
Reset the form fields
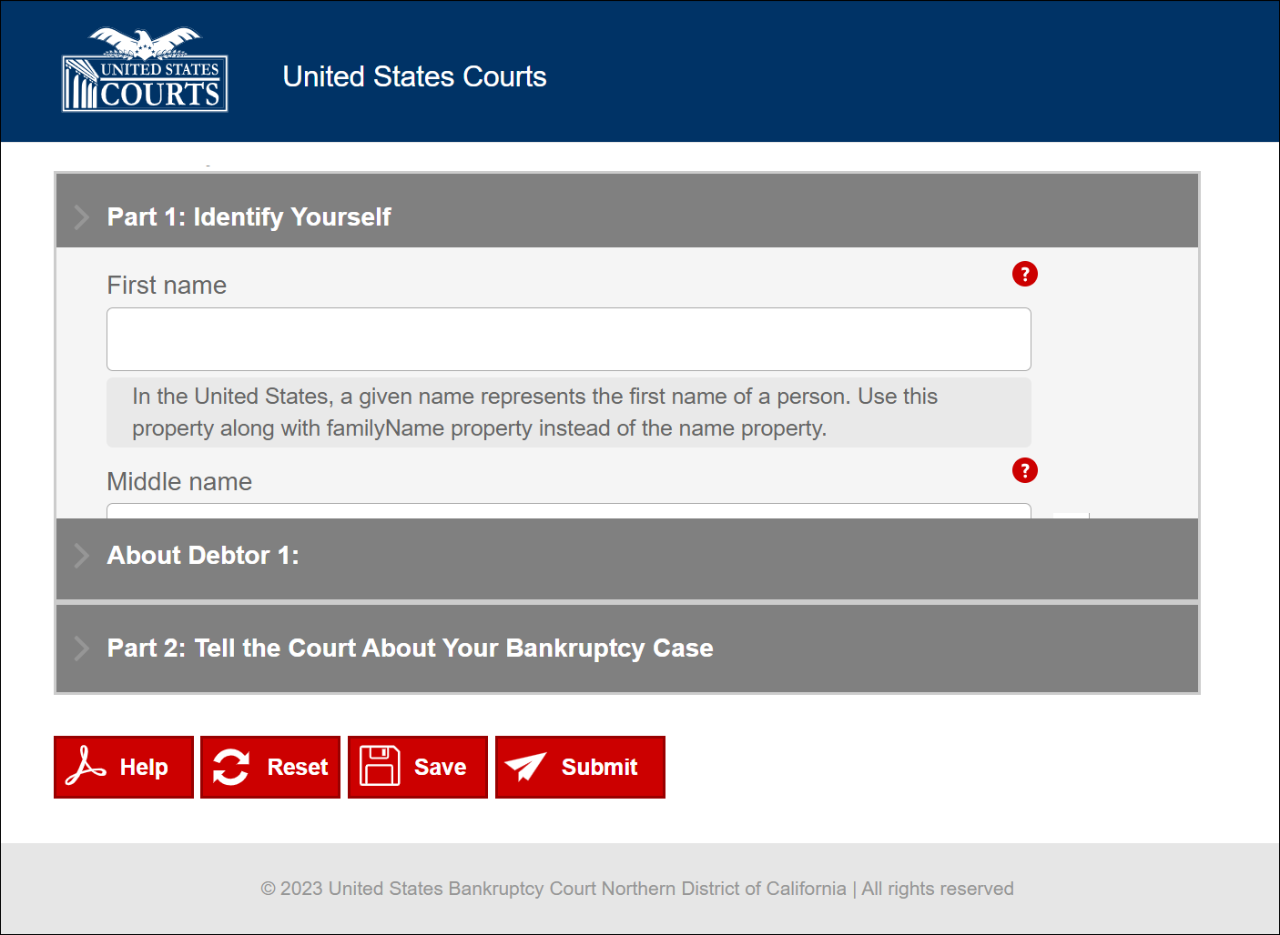270,766
